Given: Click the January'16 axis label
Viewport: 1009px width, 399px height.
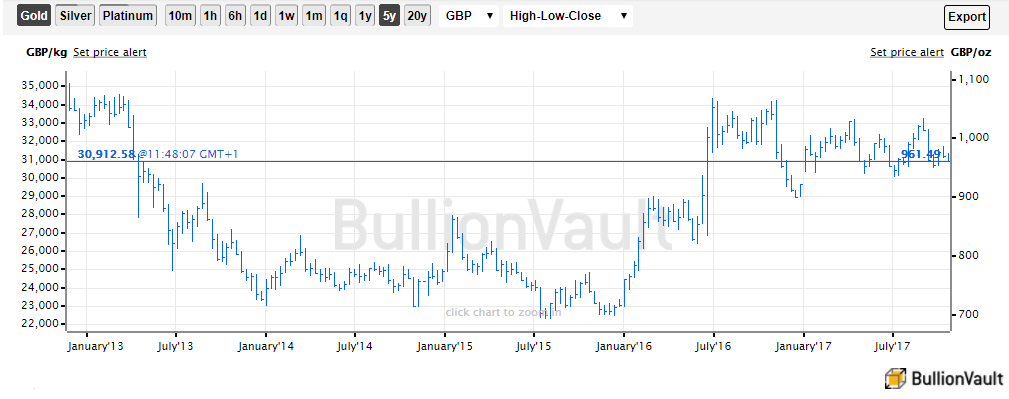Looking at the screenshot, I should coord(624,346).
